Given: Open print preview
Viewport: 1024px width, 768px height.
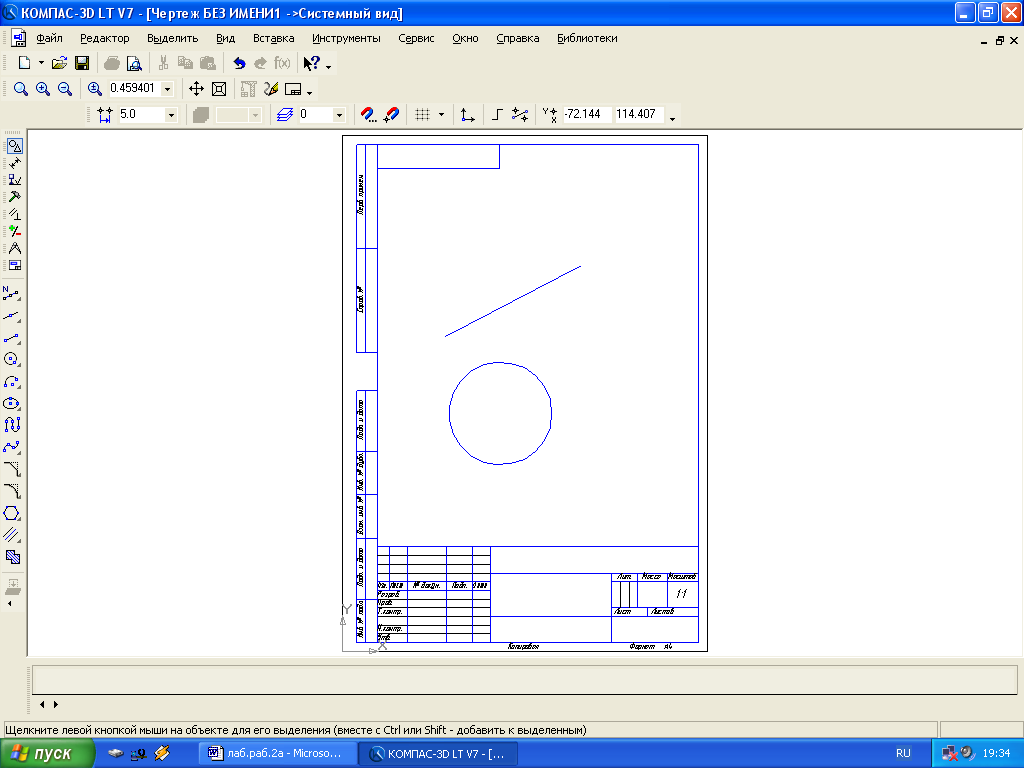Looking at the screenshot, I should click(134, 63).
